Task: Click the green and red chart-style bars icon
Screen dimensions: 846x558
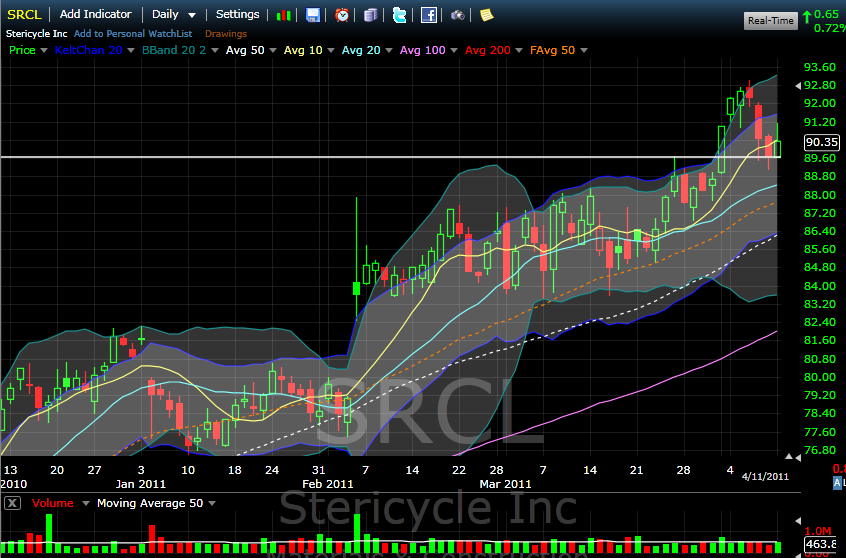Action: point(283,15)
